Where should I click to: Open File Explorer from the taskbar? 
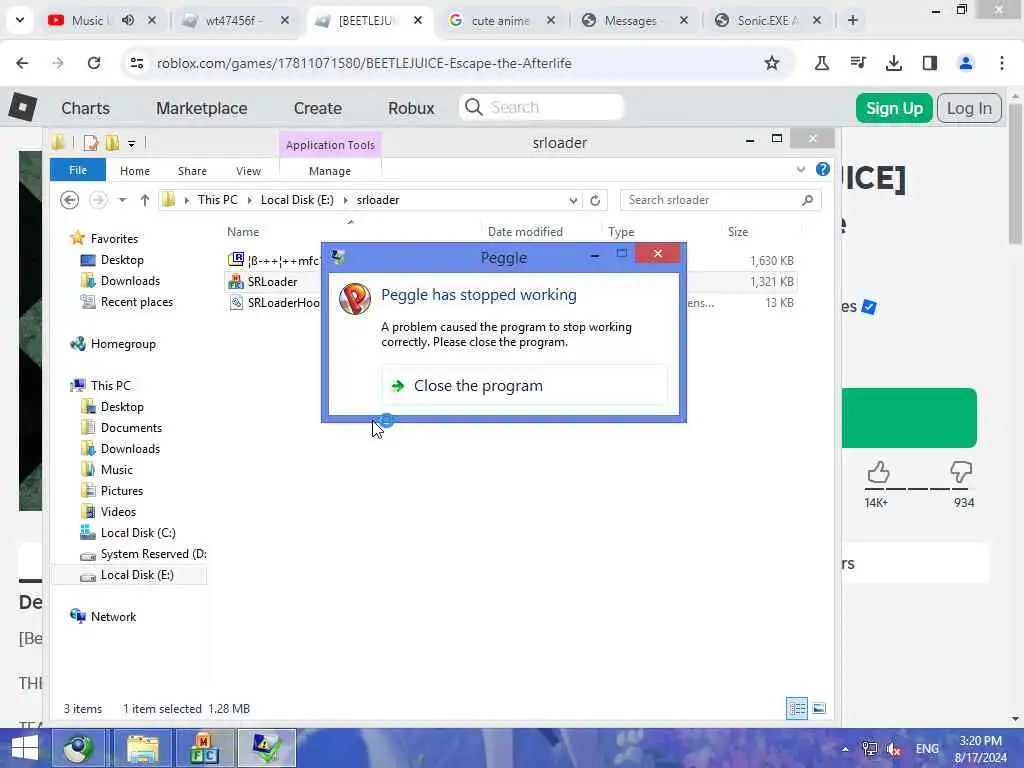coord(143,748)
